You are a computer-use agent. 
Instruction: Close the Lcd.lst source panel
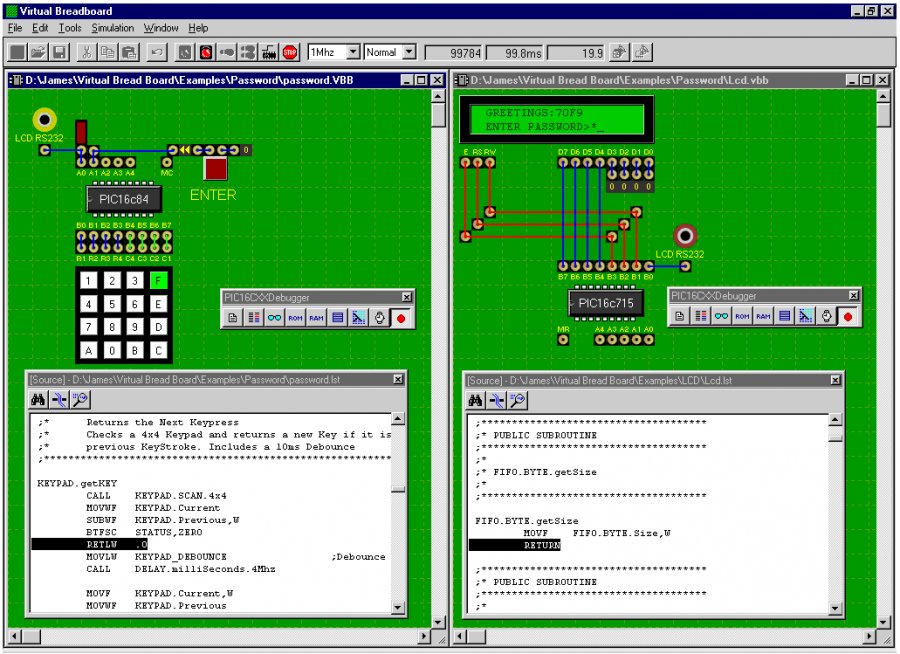point(835,380)
